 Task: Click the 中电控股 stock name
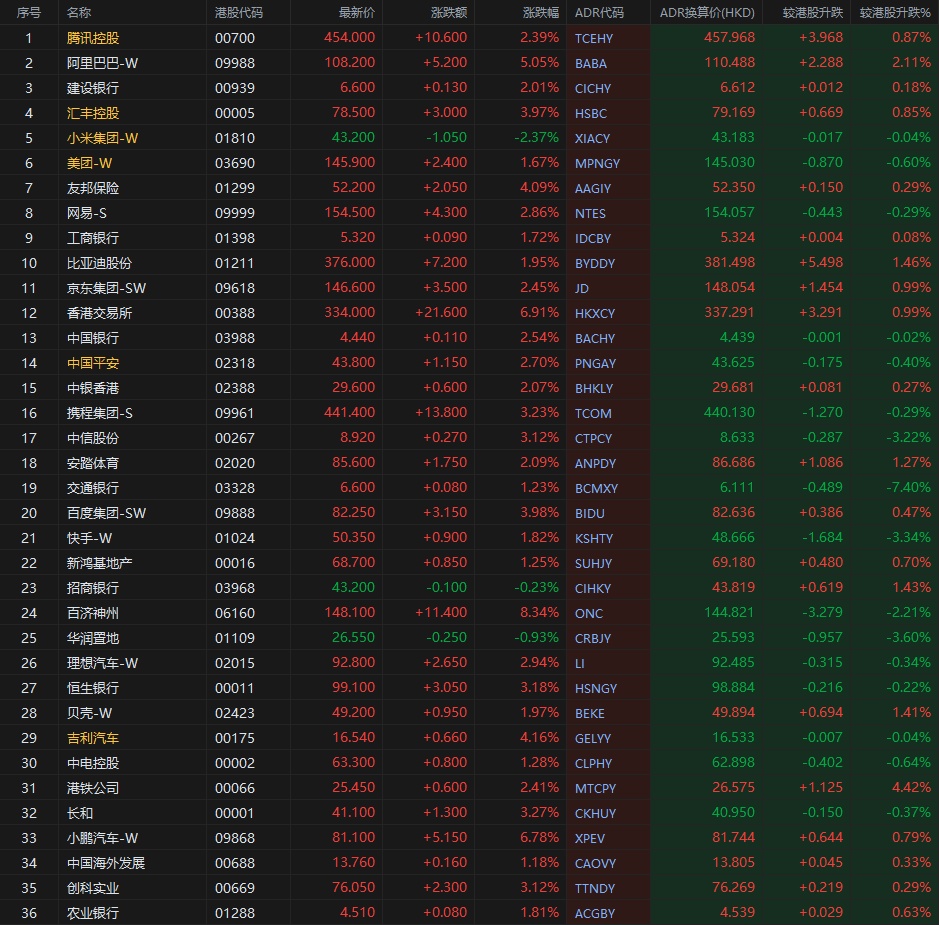pyautogui.click(x=93, y=763)
